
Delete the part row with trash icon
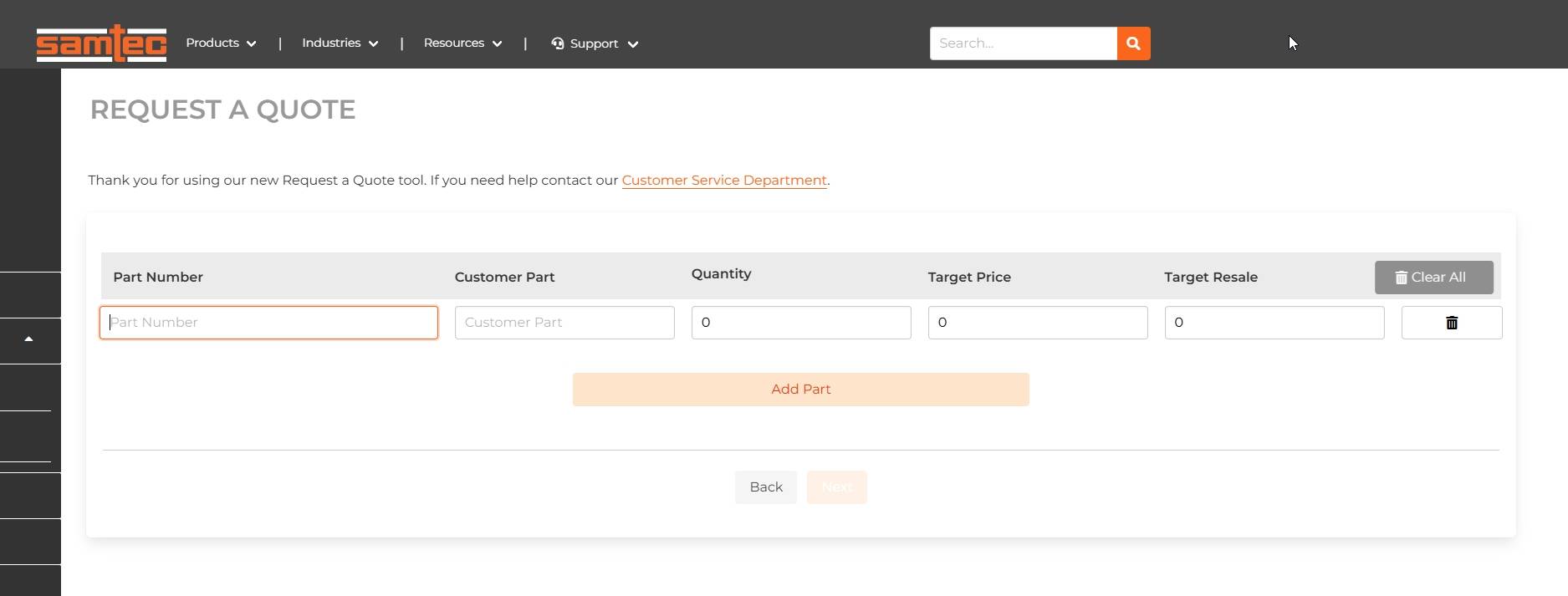pyautogui.click(x=1452, y=323)
